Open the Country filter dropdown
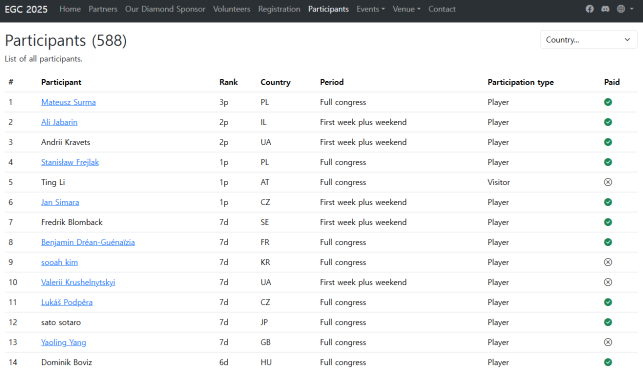Viewport: 643px width, 369px height. tap(588, 40)
